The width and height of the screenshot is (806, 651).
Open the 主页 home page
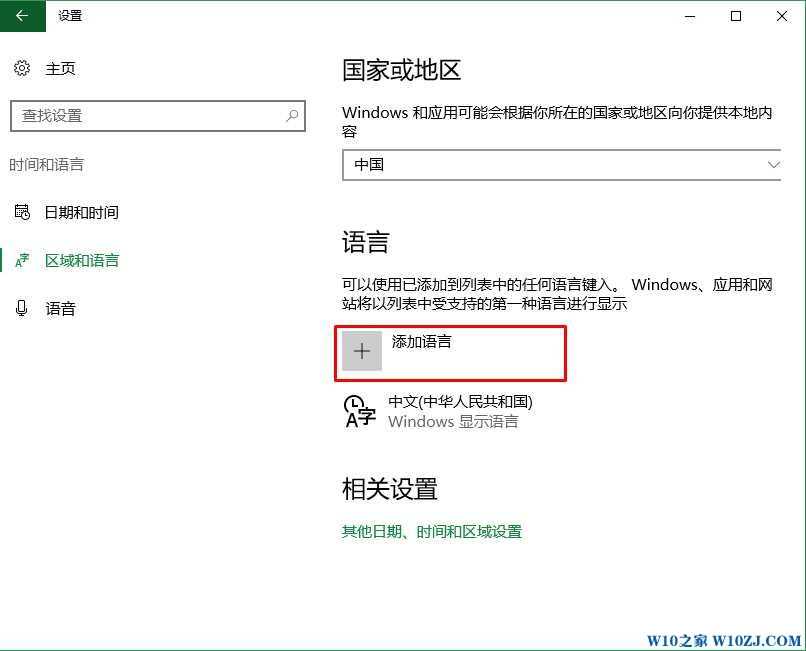coord(60,68)
